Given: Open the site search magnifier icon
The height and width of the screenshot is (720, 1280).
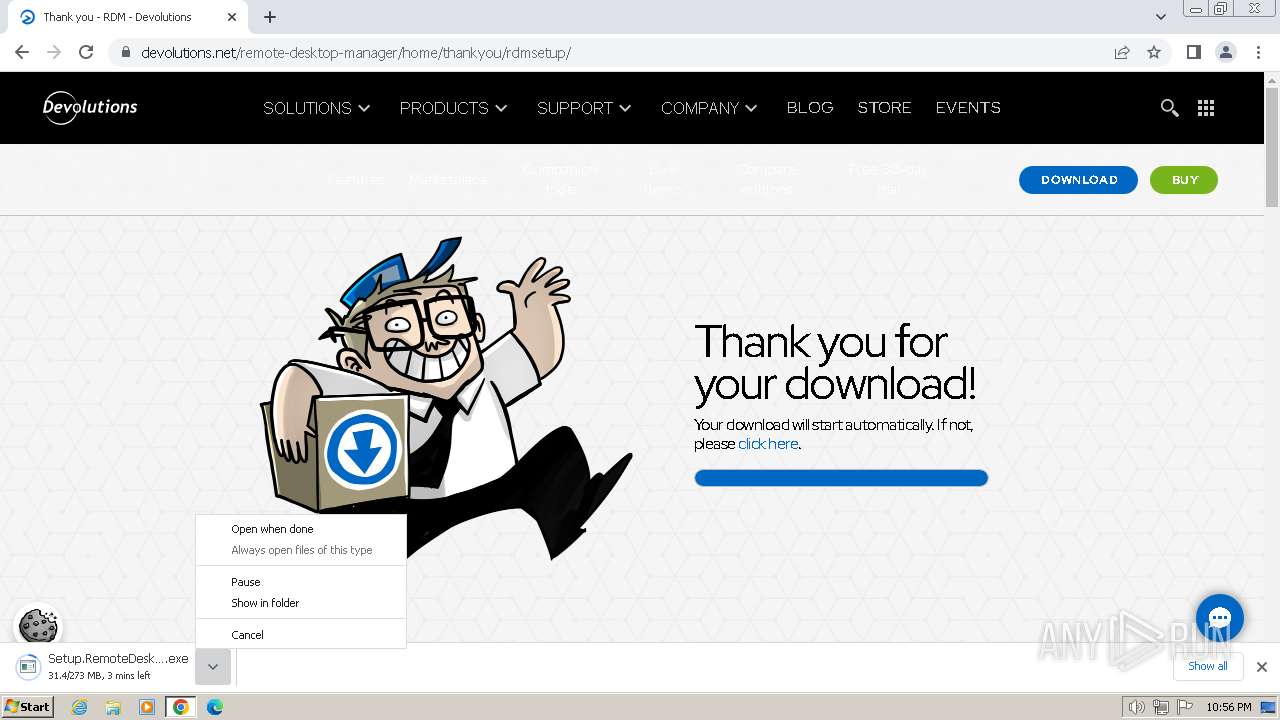Looking at the screenshot, I should pos(1169,108).
